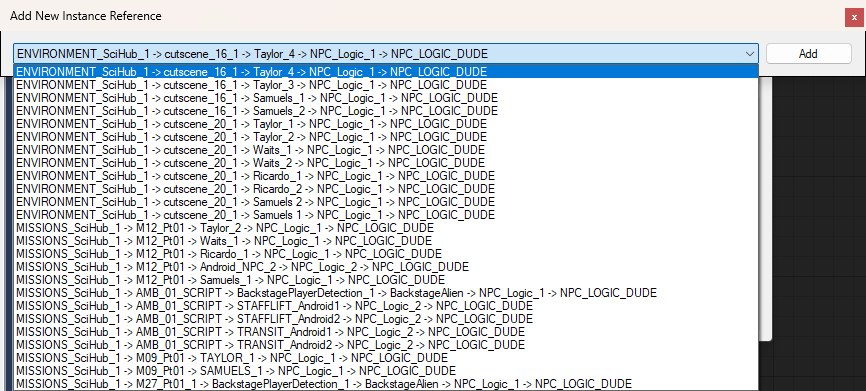The height and width of the screenshot is (391, 866).
Task: Select cutscene_20_1 Samuels 2 entry
Action: (386, 202)
